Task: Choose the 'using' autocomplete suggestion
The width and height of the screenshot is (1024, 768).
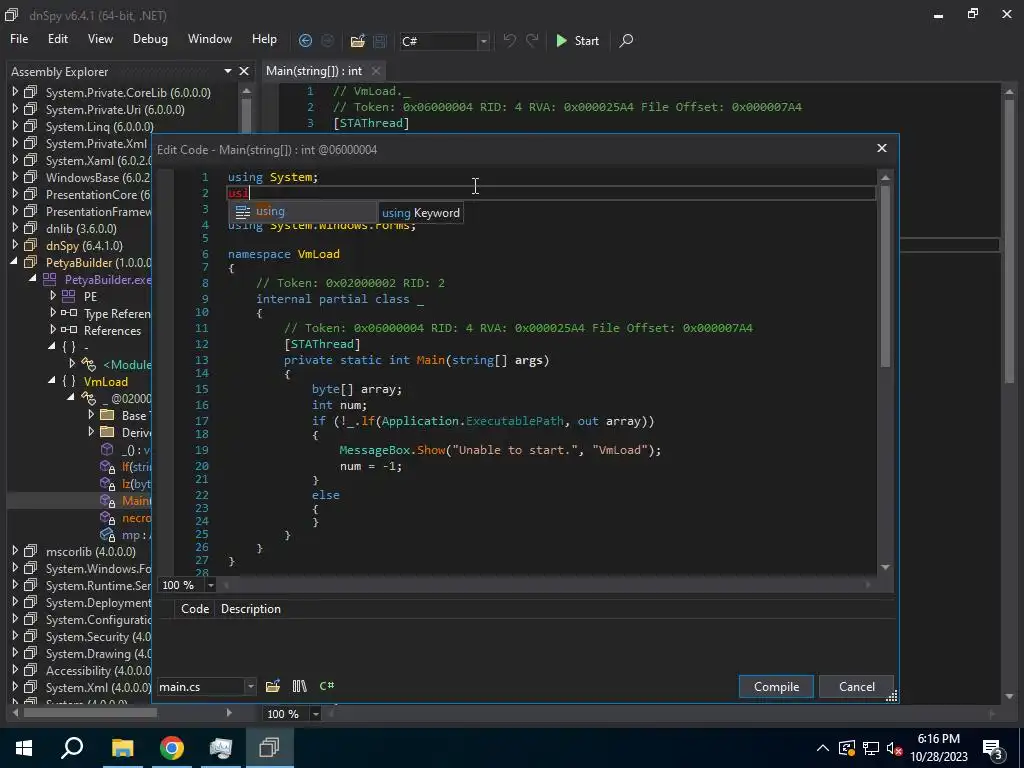Action: click(302, 212)
